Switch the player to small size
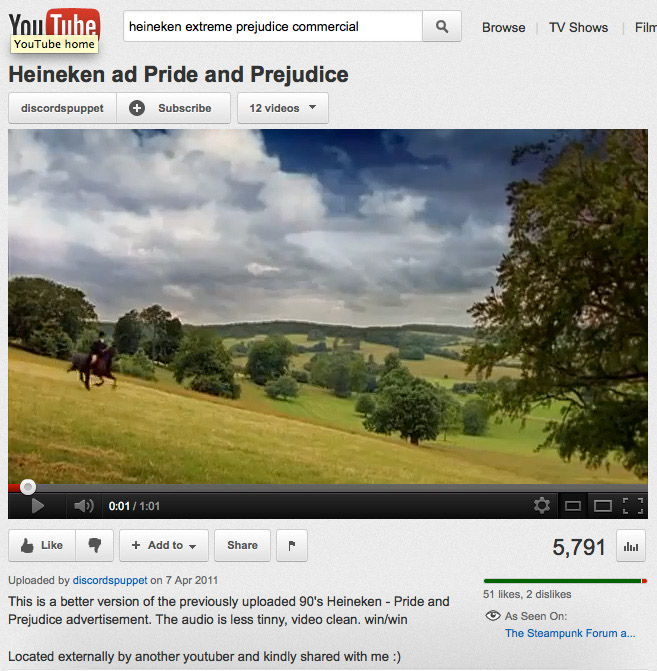This screenshot has height=671, width=657. [x=573, y=506]
